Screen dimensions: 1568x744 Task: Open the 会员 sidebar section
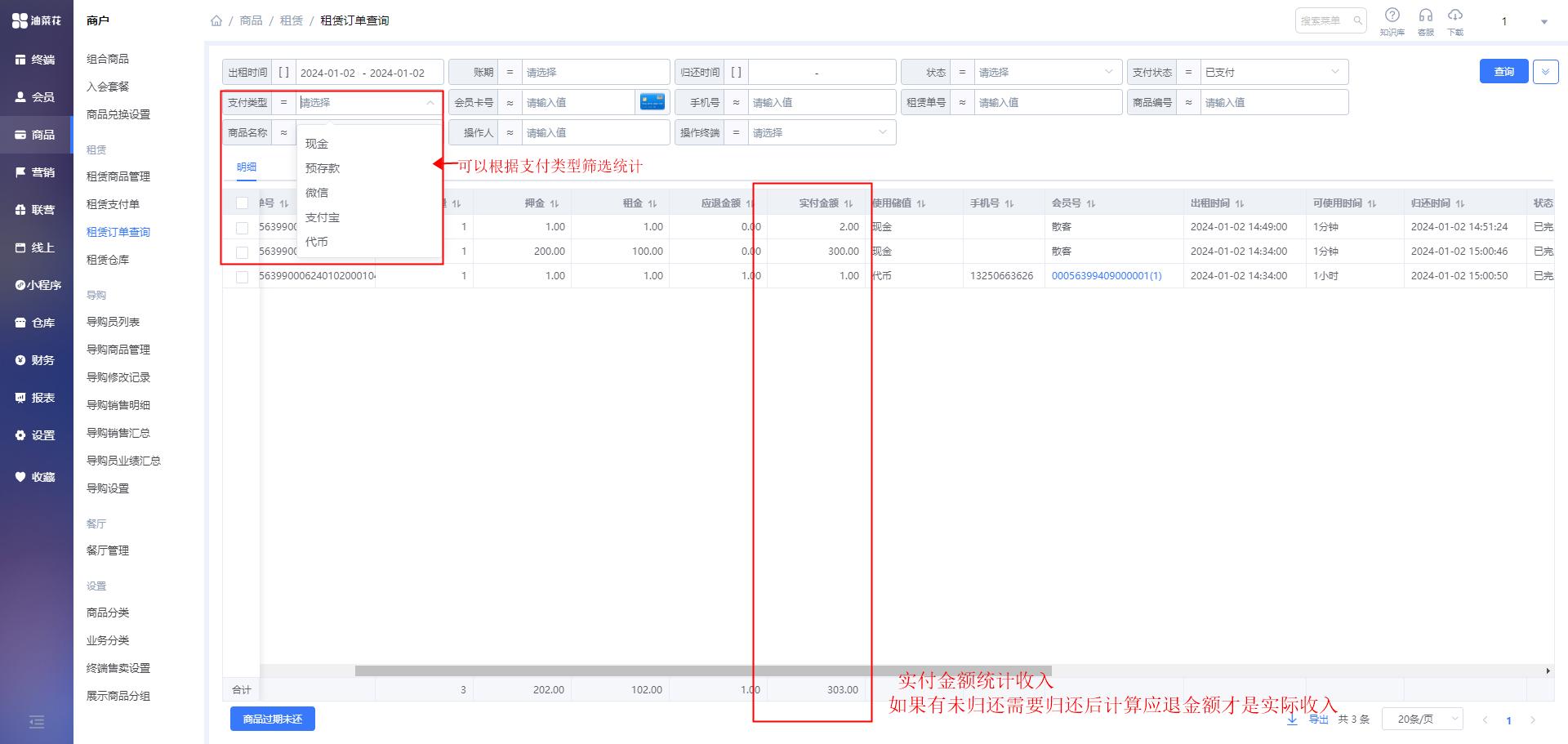pos(36,97)
